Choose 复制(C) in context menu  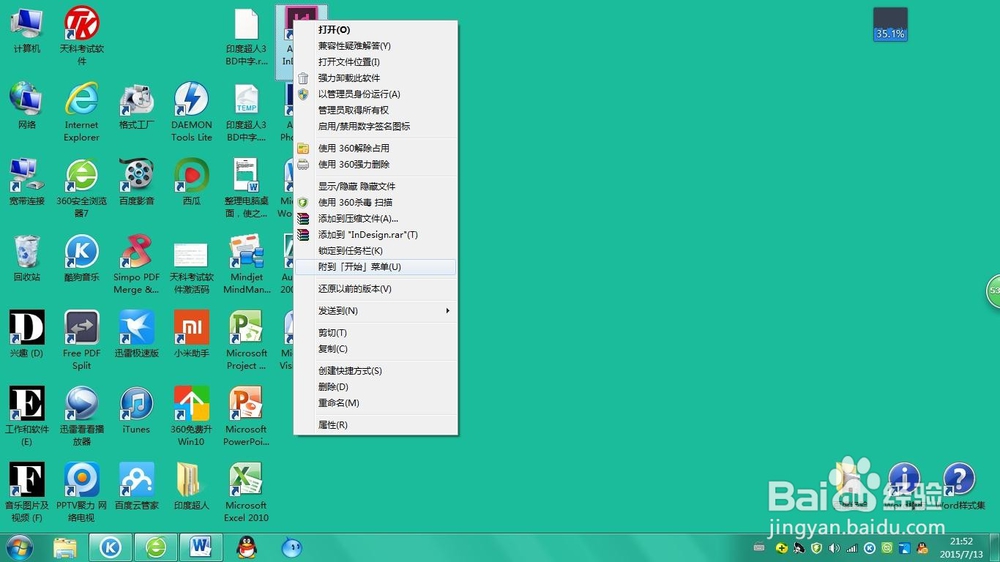pyautogui.click(x=376, y=349)
